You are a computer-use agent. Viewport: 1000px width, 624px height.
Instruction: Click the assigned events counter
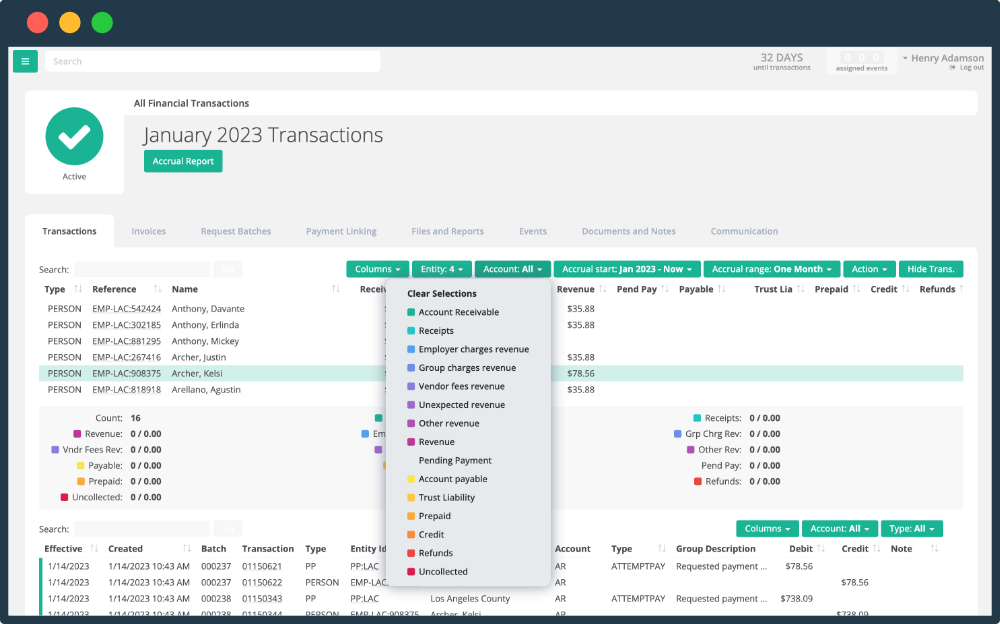point(862,61)
